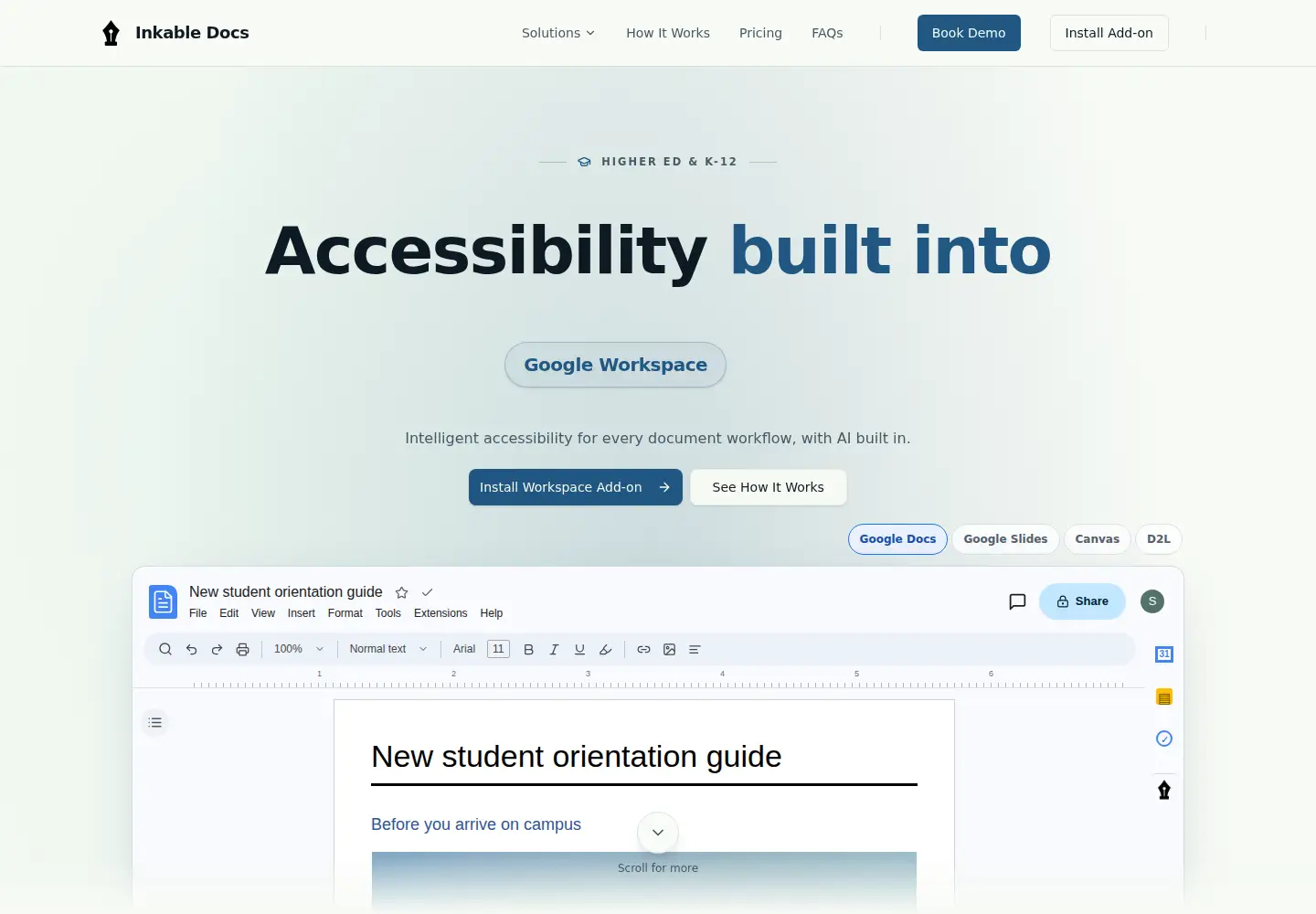Viewport: 1316px width, 914px height.
Task: Click the See How It Works button
Action: click(x=769, y=487)
